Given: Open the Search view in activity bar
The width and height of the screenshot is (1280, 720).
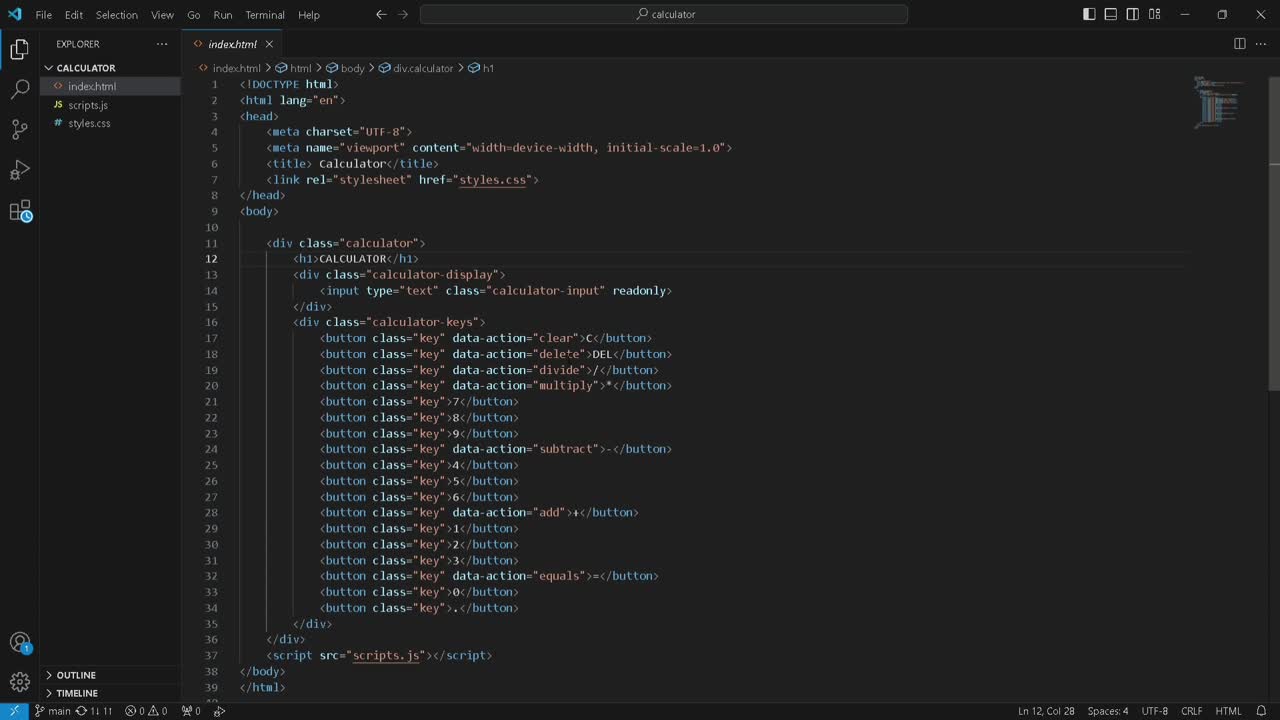Looking at the screenshot, I should 19,89.
